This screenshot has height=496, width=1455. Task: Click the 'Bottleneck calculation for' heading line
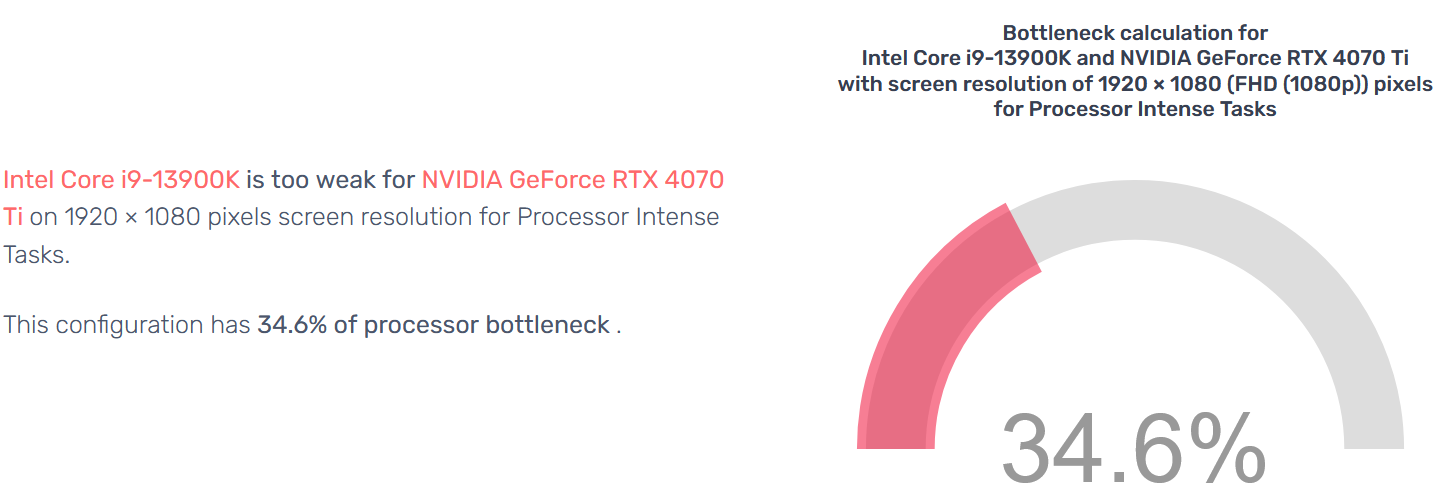point(1134,33)
